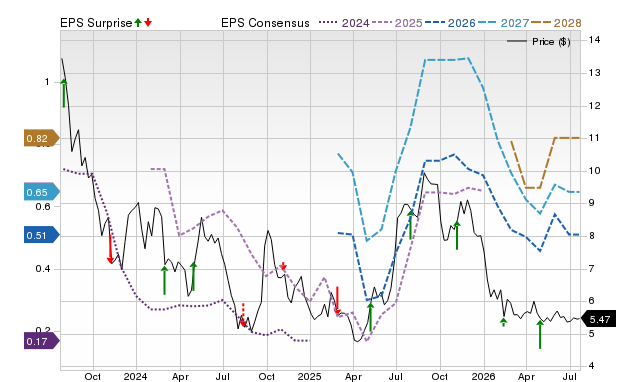Click the dotted red surprise arrow after July 2024
Screen dimensions: 640x382
tap(243, 315)
